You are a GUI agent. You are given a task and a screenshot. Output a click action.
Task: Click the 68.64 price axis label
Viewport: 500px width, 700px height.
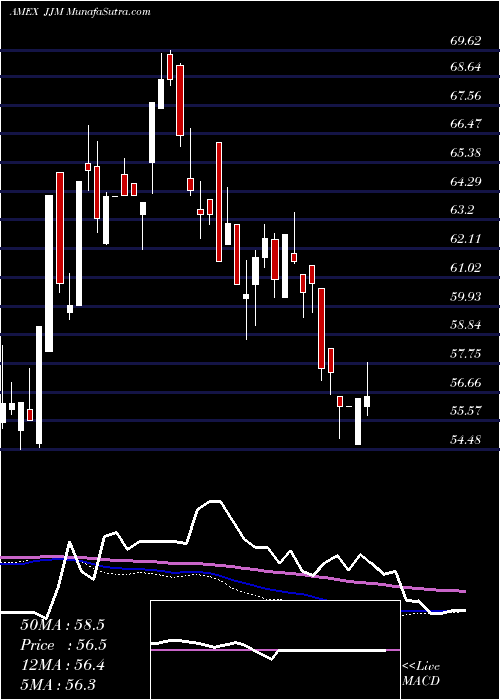point(466,67)
